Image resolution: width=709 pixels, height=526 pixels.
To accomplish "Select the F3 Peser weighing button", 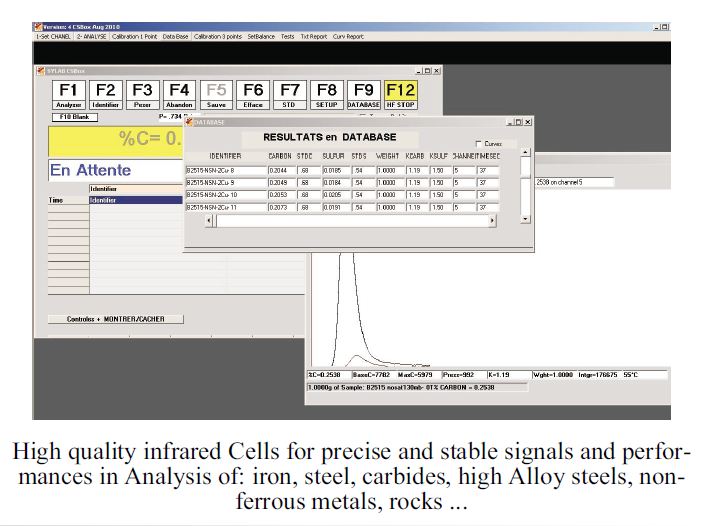I will [142, 93].
